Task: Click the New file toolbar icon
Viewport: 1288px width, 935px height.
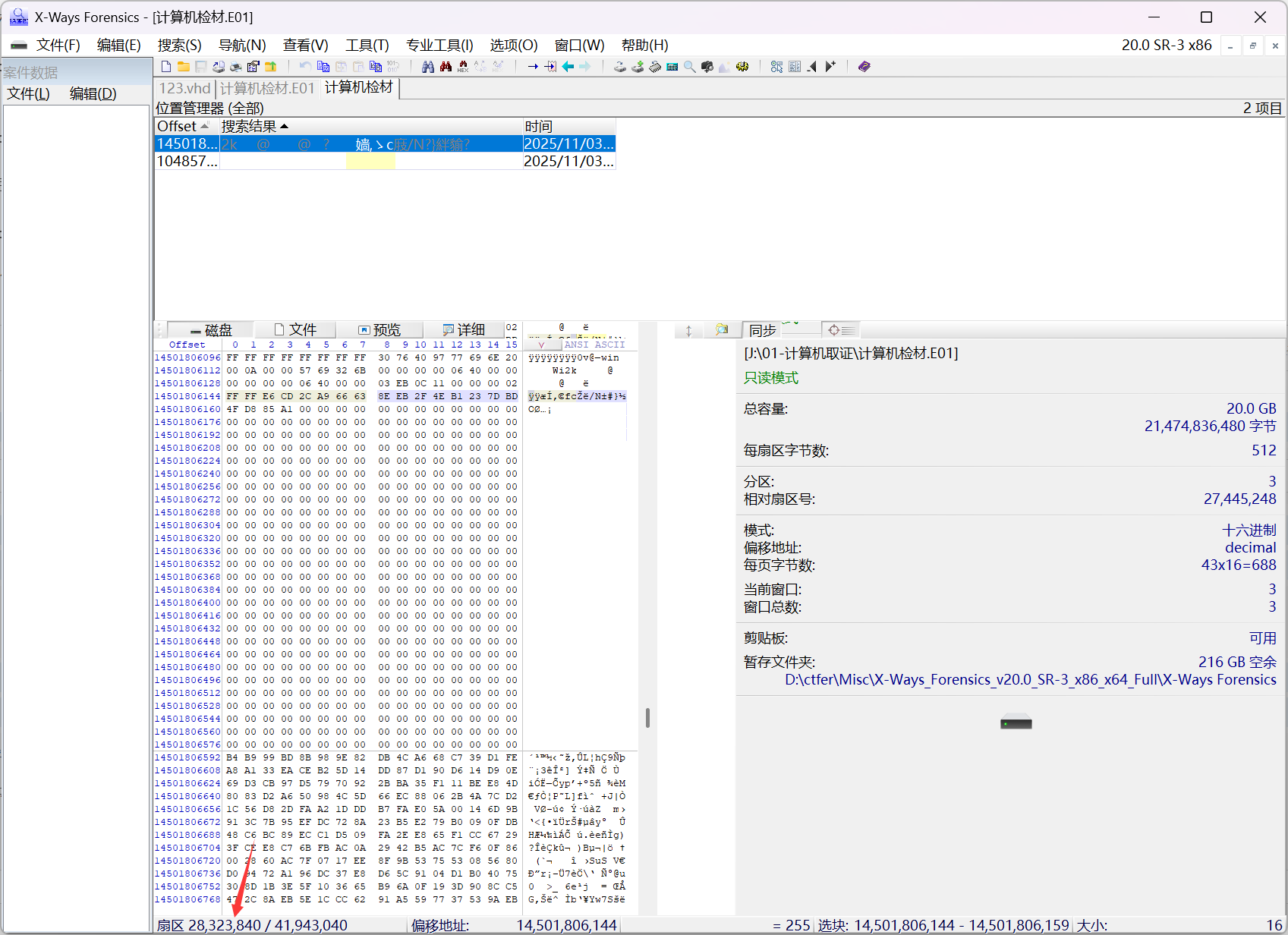Action: (166, 67)
